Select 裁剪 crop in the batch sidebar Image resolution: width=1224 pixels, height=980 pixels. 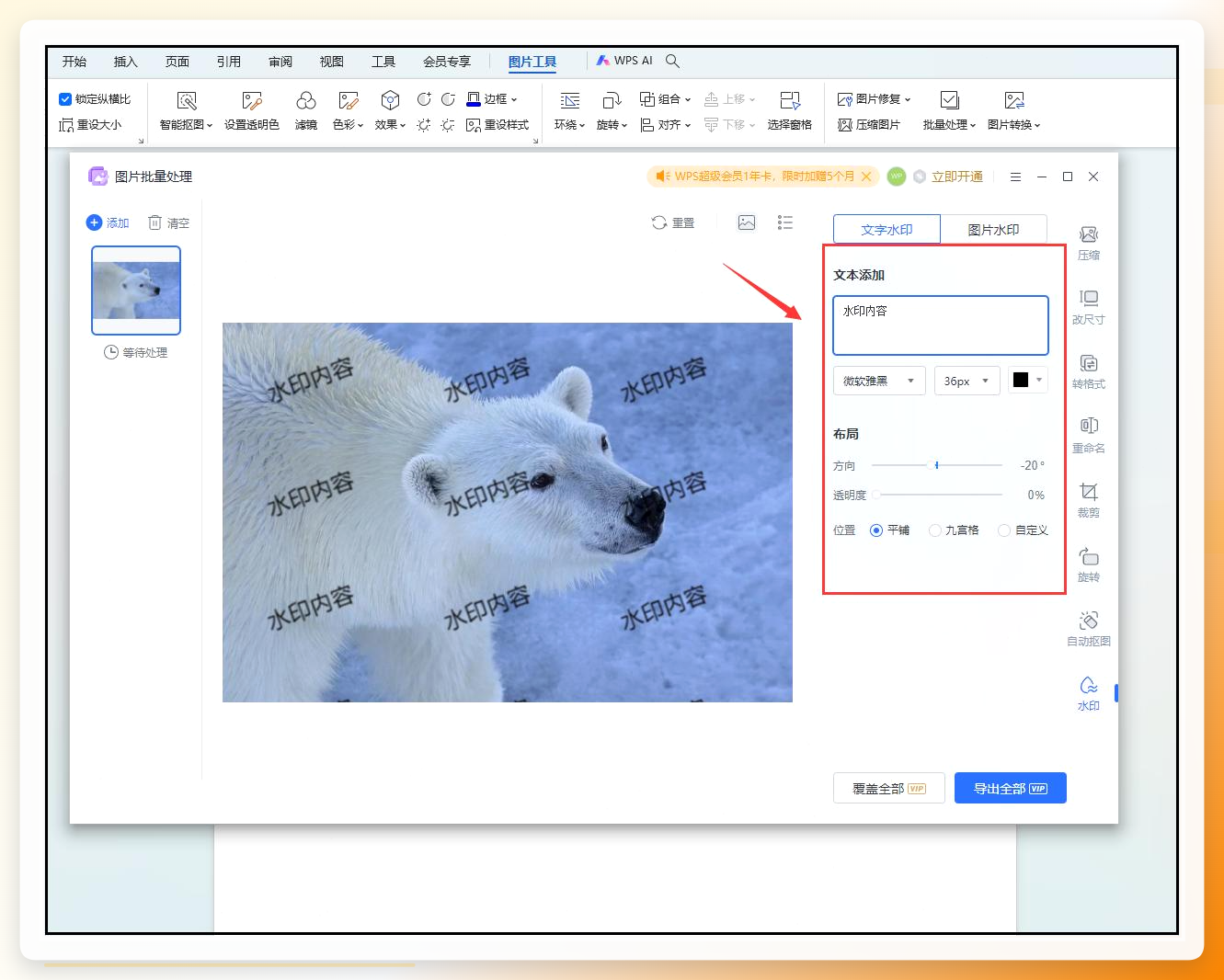pyautogui.click(x=1089, y=501)
